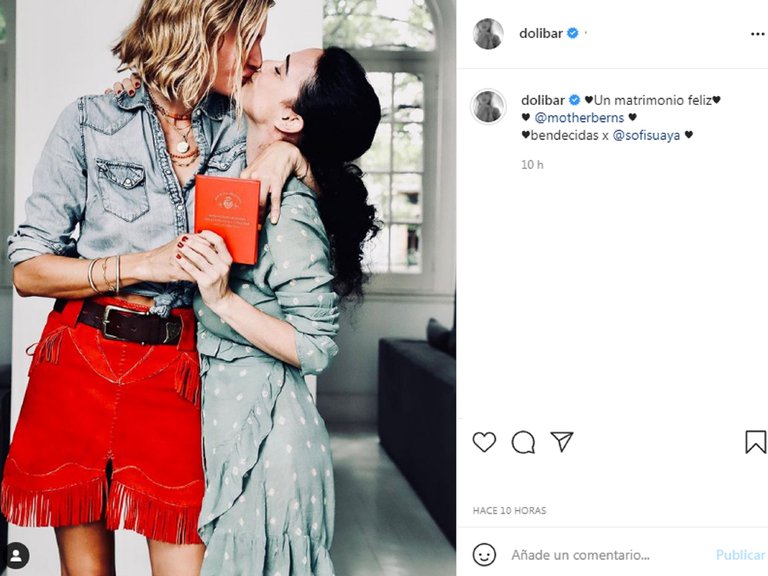Click the 10 h timestamp under caption
The height and width of the screenshot is (576, 768).
[x=532, y=165]
